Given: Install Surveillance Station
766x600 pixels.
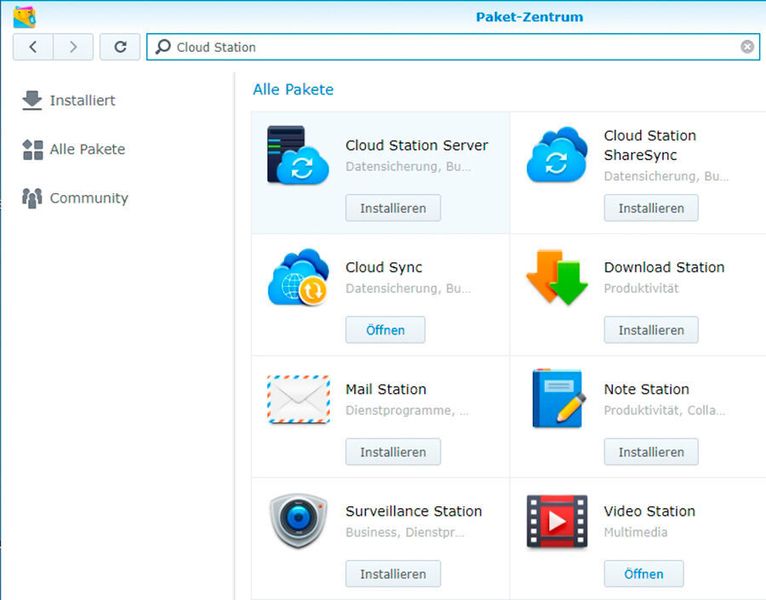Looking at the screenshot, I should point(393,574).
